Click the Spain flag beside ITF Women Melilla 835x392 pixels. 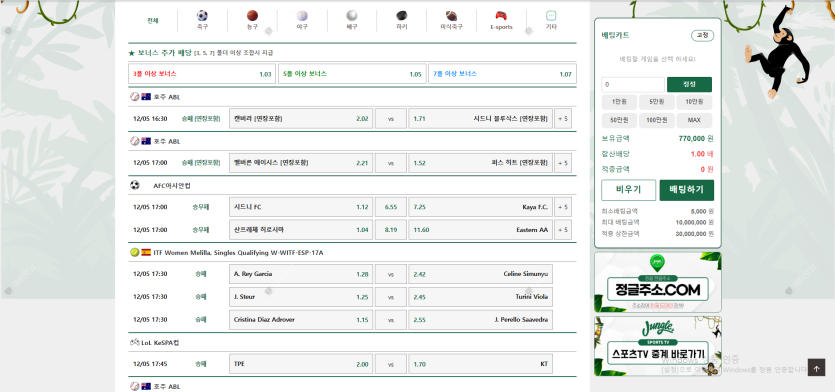pyautogui.click(x=146, y=252)
